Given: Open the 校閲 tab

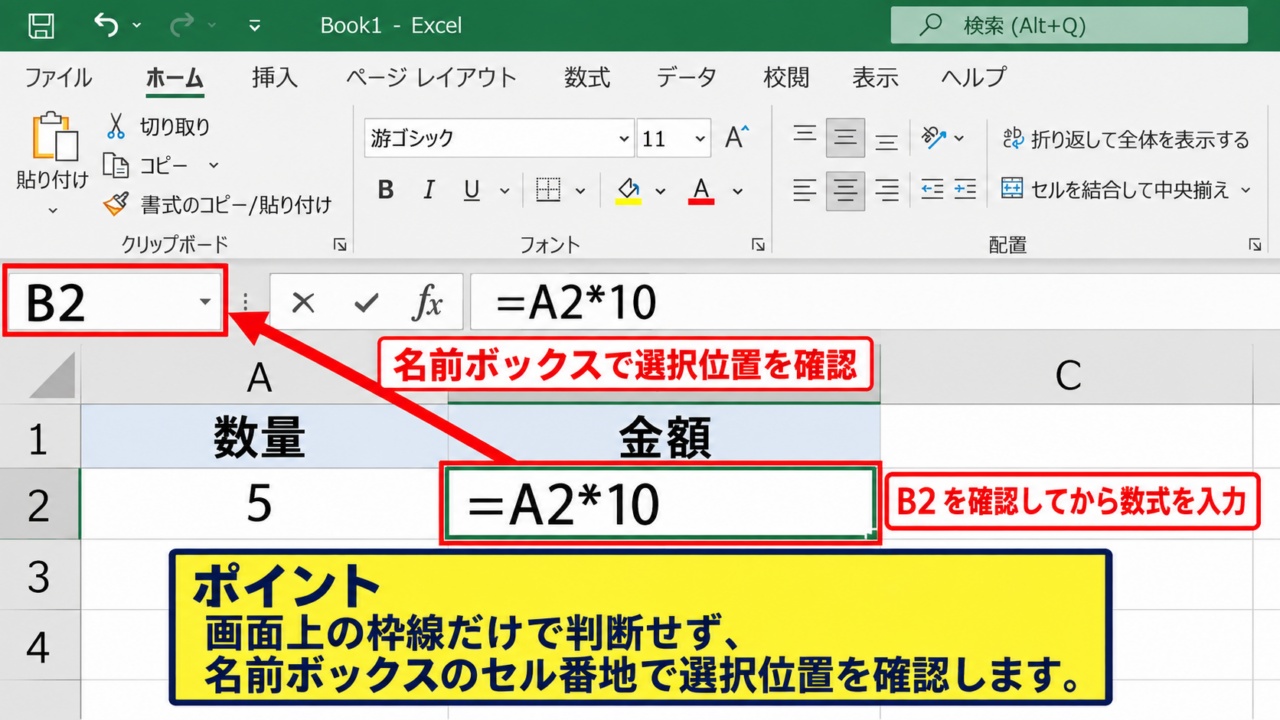Looking at the screenshot, I should [x=786, y=77].
